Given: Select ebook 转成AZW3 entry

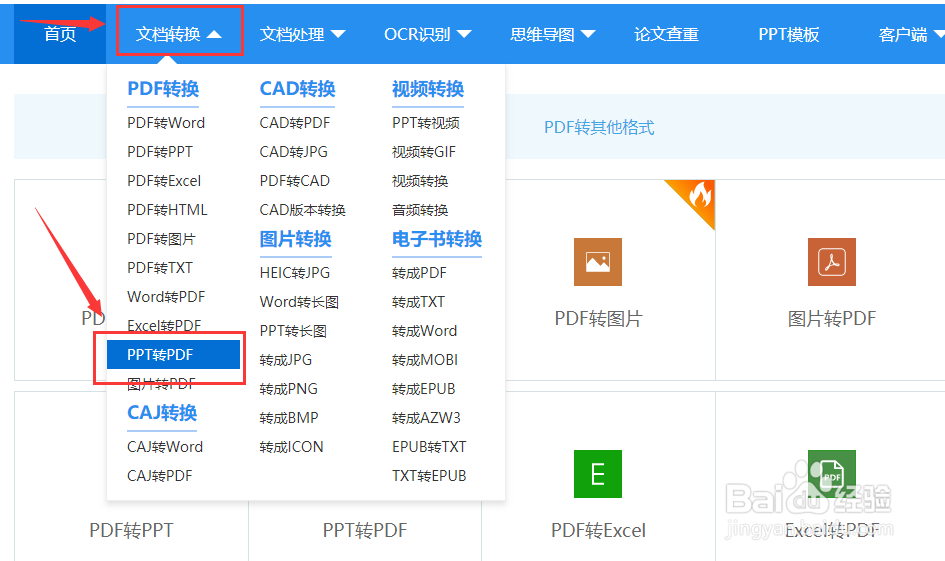Looking at the screenshot, I should (x=426, y=418).
